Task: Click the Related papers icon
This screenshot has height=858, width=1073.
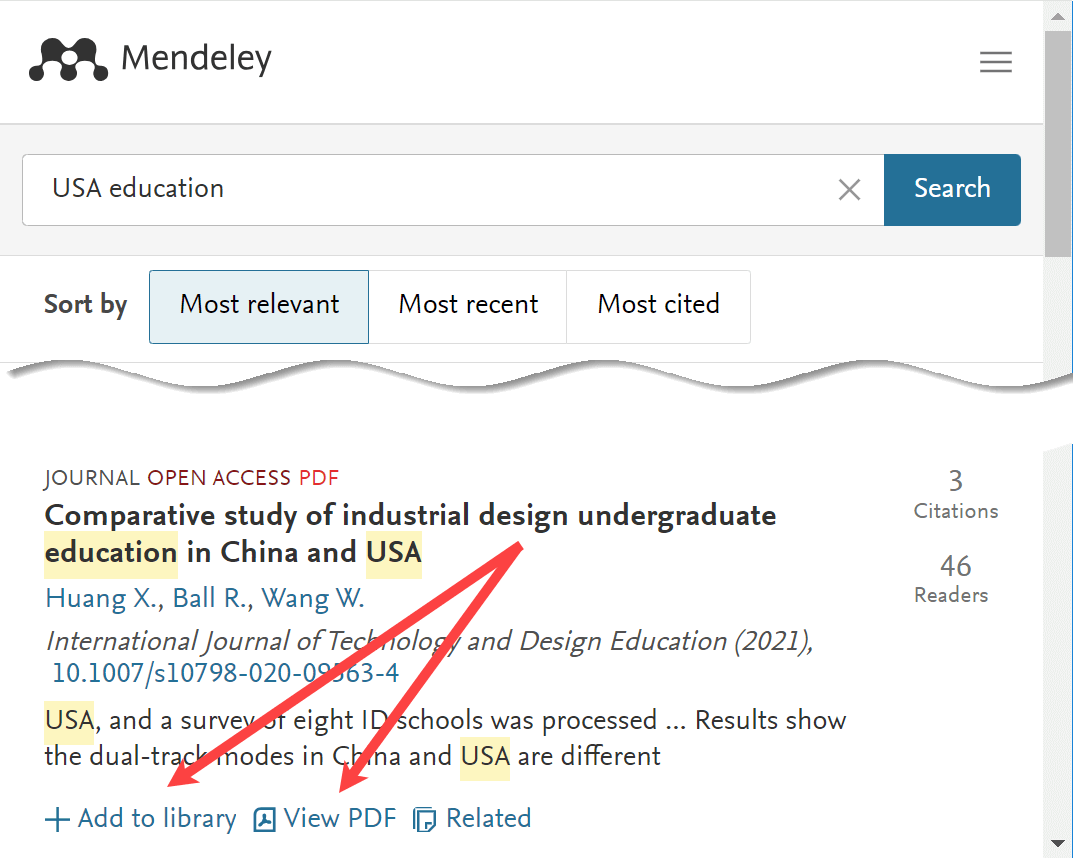Action: (423, 818)
